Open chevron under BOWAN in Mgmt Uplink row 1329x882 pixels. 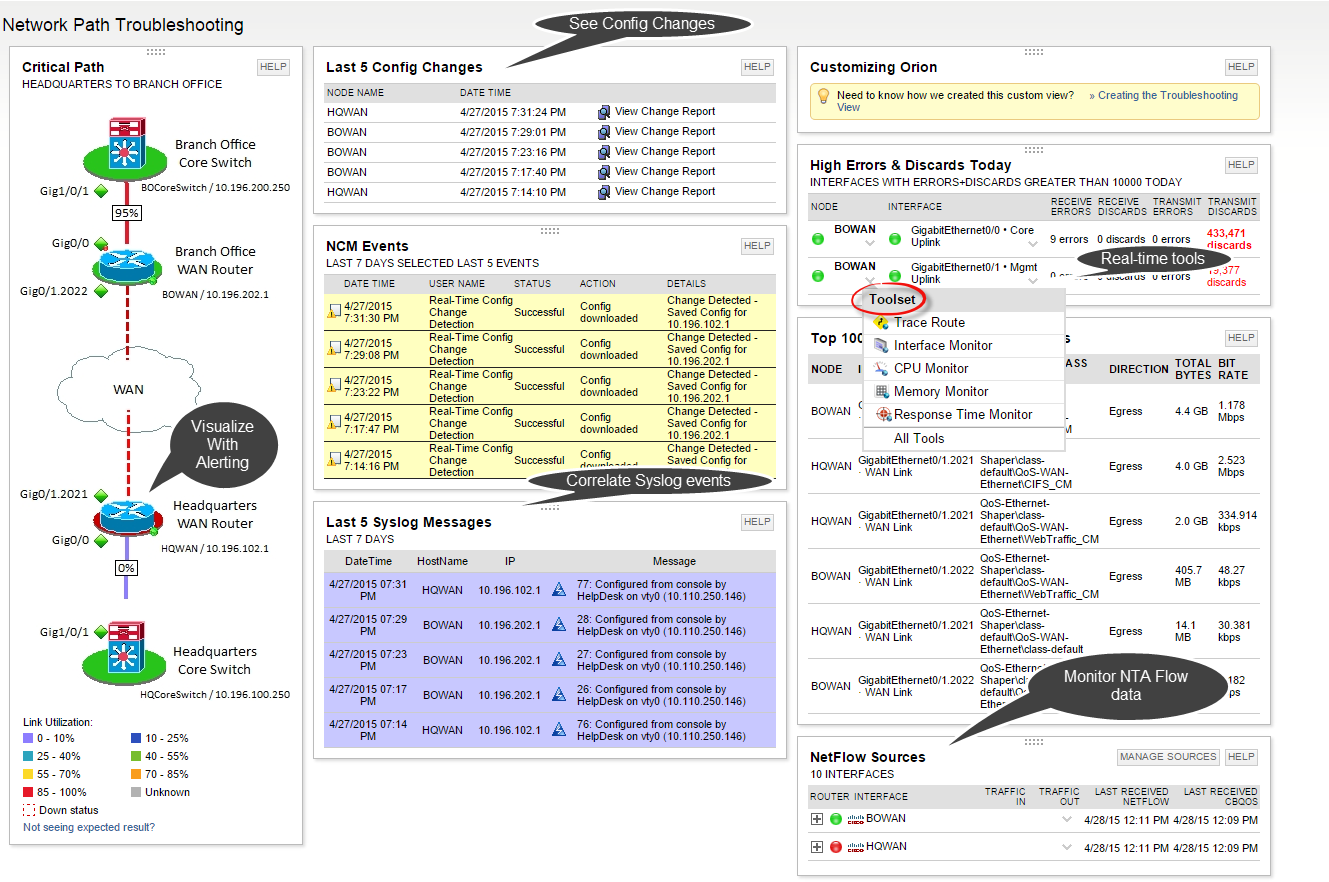(869, 281)
